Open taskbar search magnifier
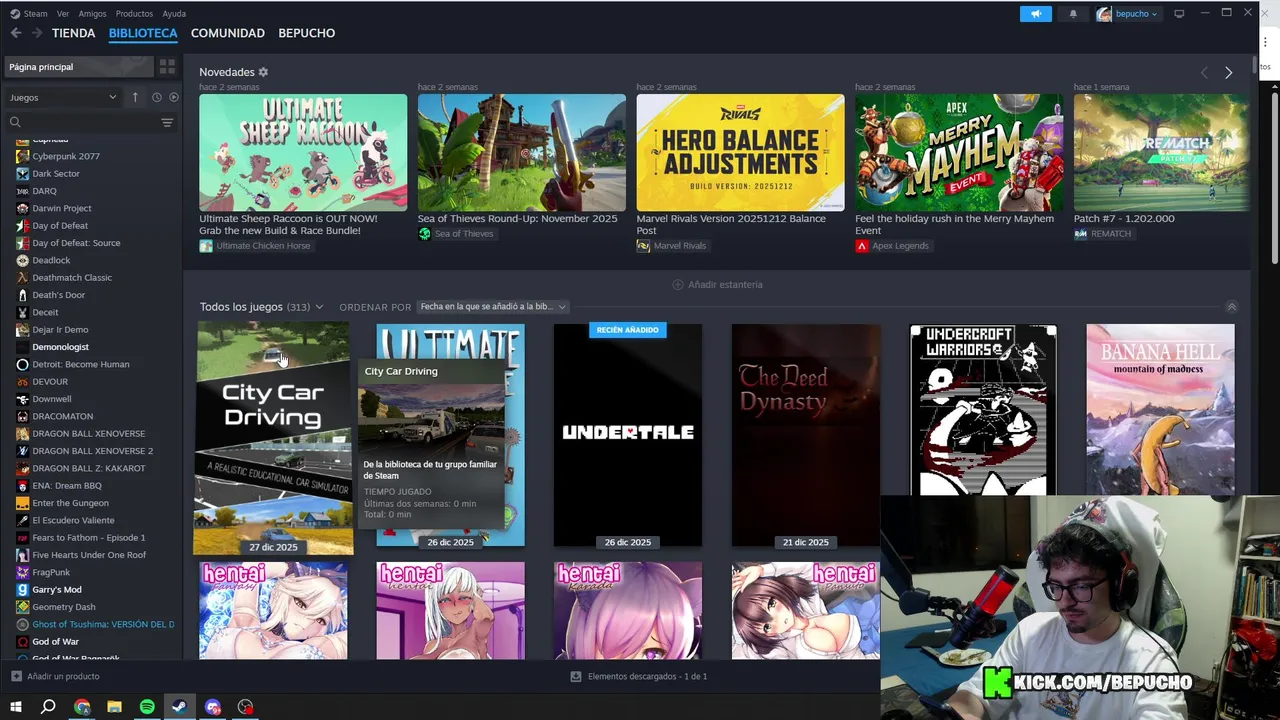1280x720 pixels. coord(48,707)
